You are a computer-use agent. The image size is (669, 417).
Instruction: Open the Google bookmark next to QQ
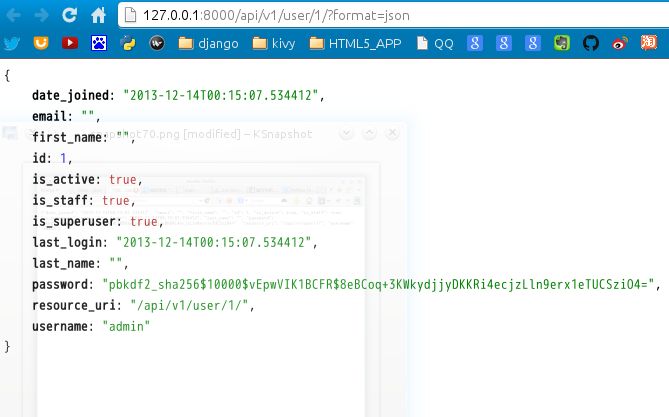coord(475,43)
